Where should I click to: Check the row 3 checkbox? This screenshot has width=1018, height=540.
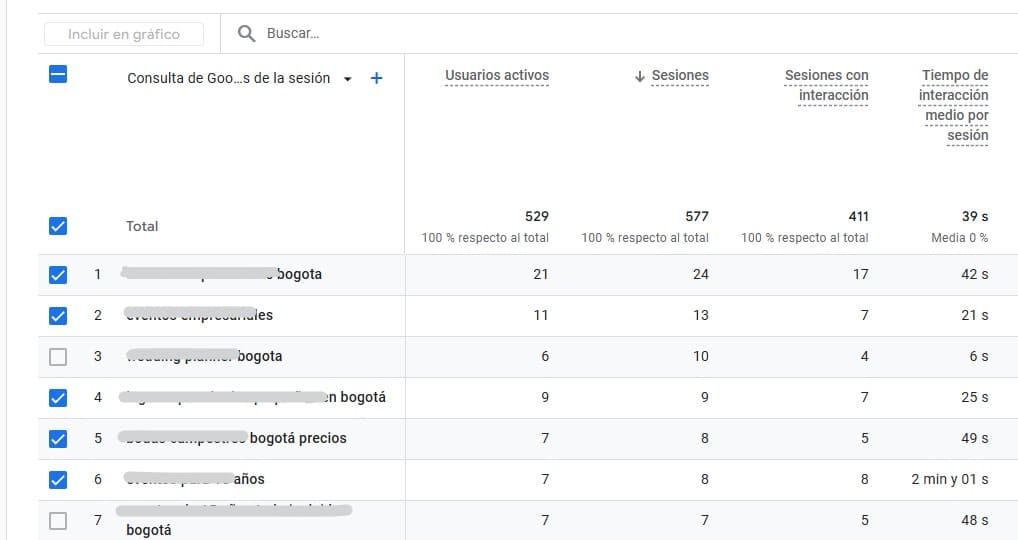58,356
